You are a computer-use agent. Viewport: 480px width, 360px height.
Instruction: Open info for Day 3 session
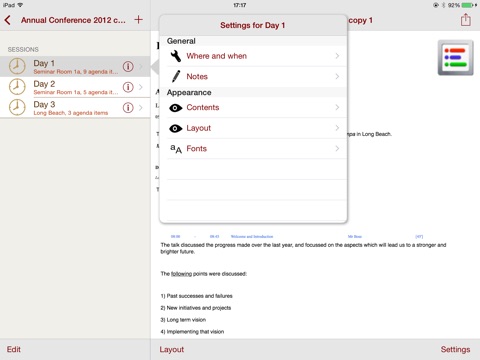pyautogui.click(x=128, y=108)
